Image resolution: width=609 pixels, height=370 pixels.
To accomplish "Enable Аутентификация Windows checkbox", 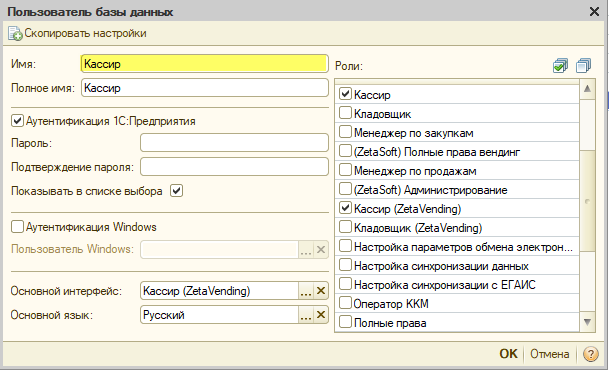I will point(17,226).
